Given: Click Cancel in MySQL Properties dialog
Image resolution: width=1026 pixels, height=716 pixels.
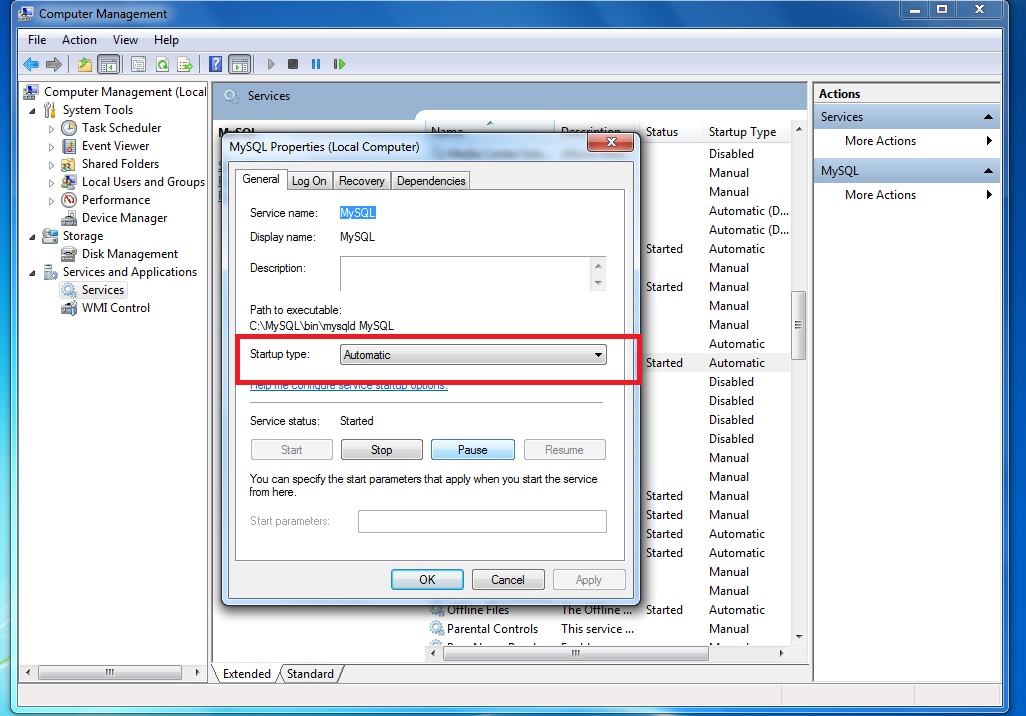Looking at the screenshot, I should click(x=508, y=580).
